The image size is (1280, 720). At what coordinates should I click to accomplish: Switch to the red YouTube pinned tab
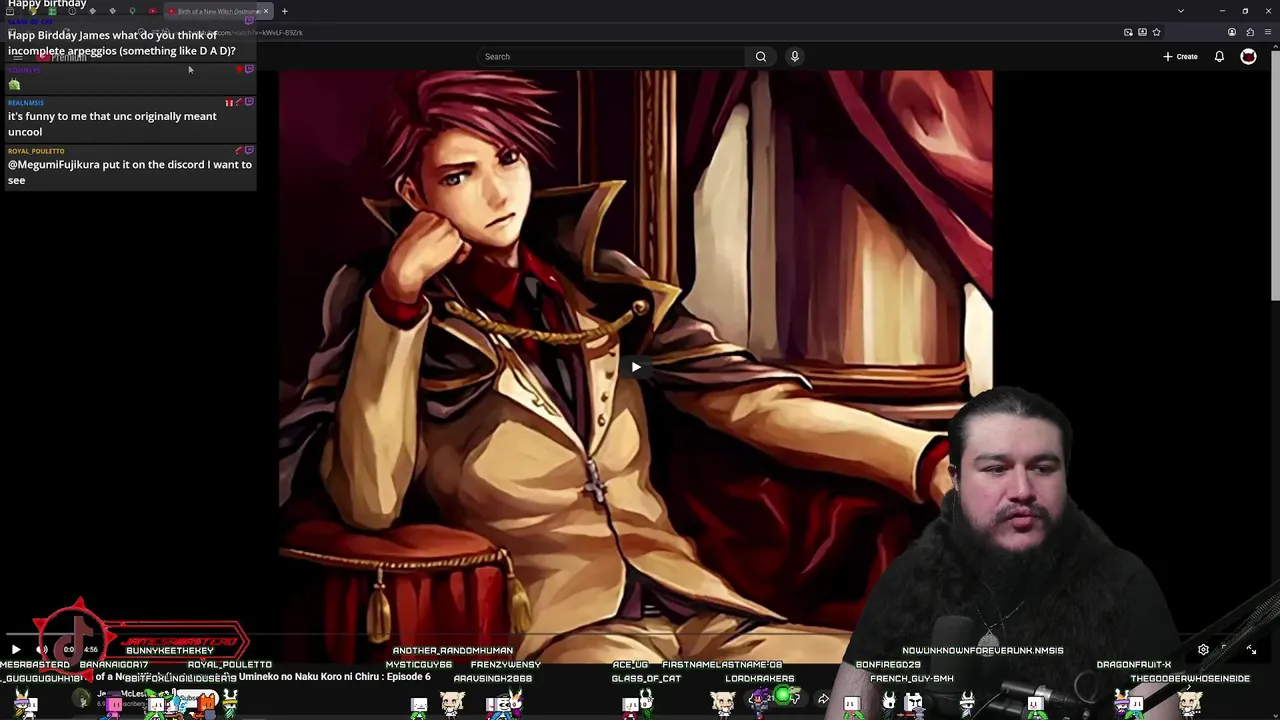152,11
